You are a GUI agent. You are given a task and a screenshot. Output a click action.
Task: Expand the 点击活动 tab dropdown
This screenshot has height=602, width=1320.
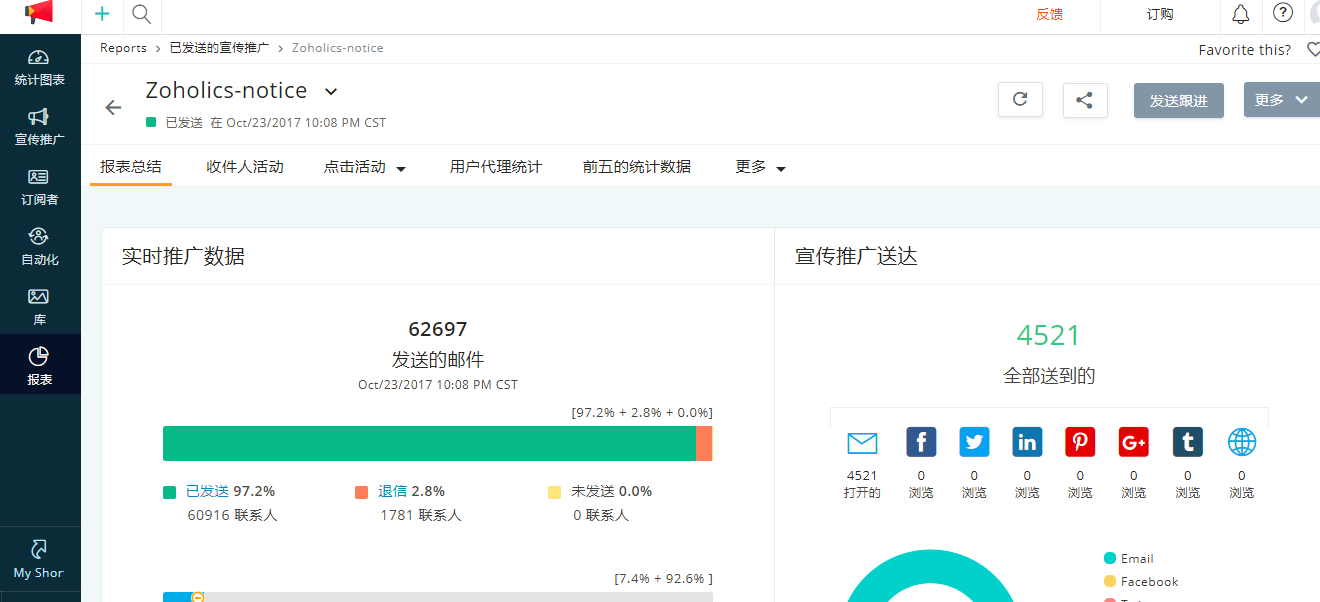[x=365, y=167]
